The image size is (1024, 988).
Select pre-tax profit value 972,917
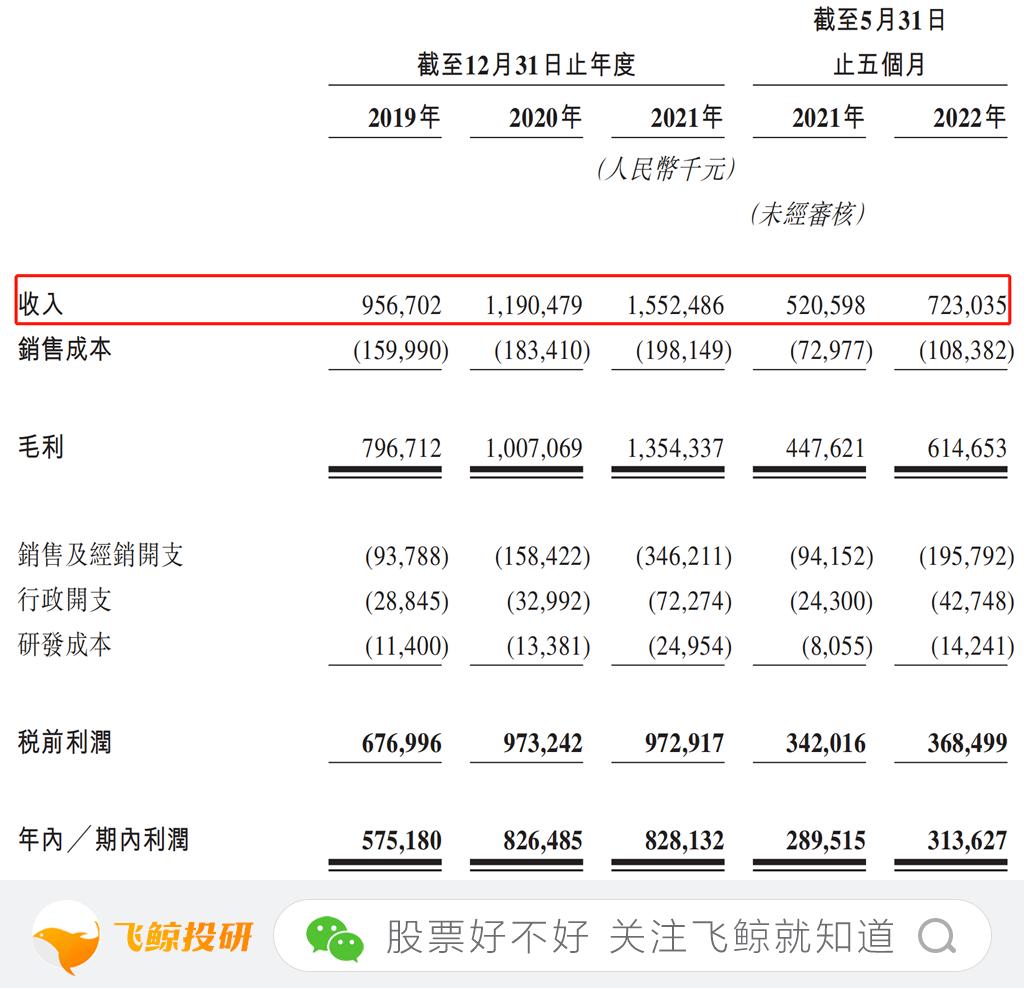click(x=684, y=743)
